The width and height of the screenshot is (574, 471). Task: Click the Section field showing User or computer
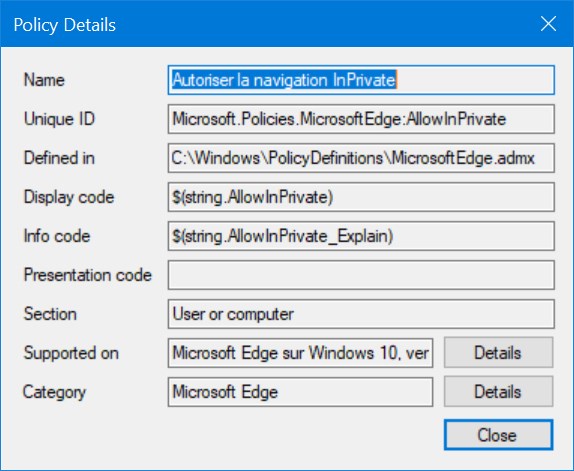coord(361,314)
